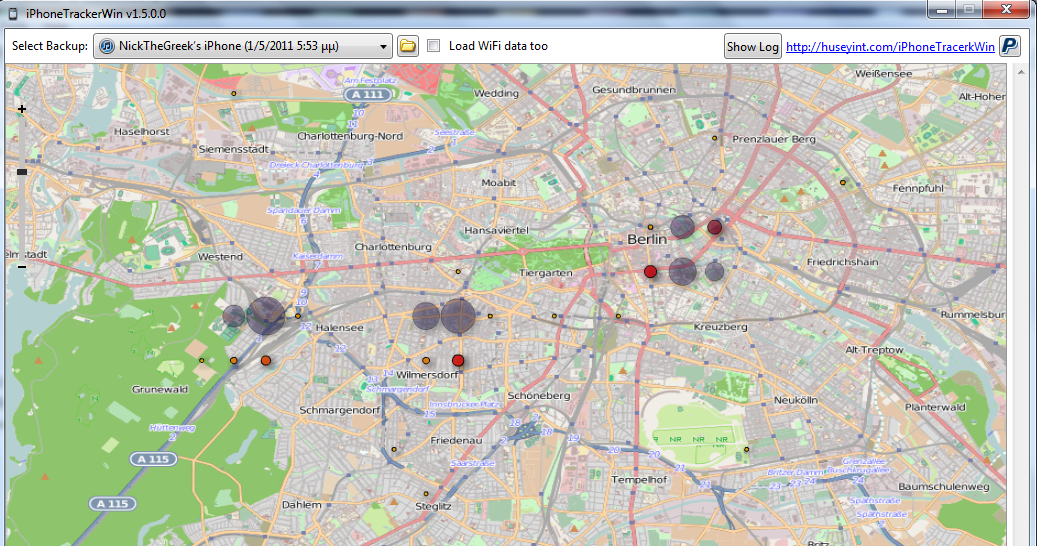Click the map zoom slider handle
This screenshot has height=546, width=1037.
(x=22, y=172)
